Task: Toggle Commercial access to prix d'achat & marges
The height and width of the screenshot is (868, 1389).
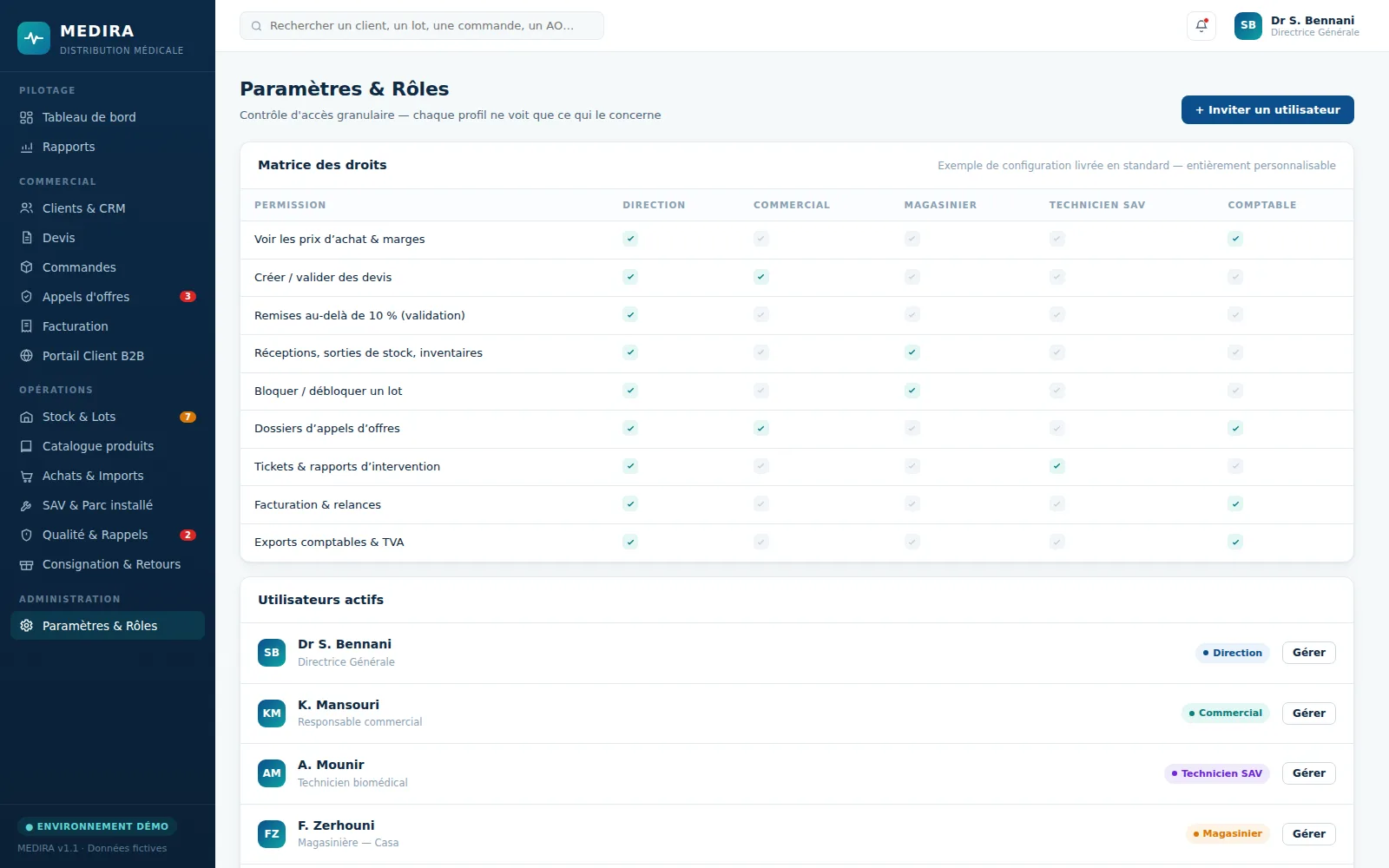Action: [x=761, y=239]
